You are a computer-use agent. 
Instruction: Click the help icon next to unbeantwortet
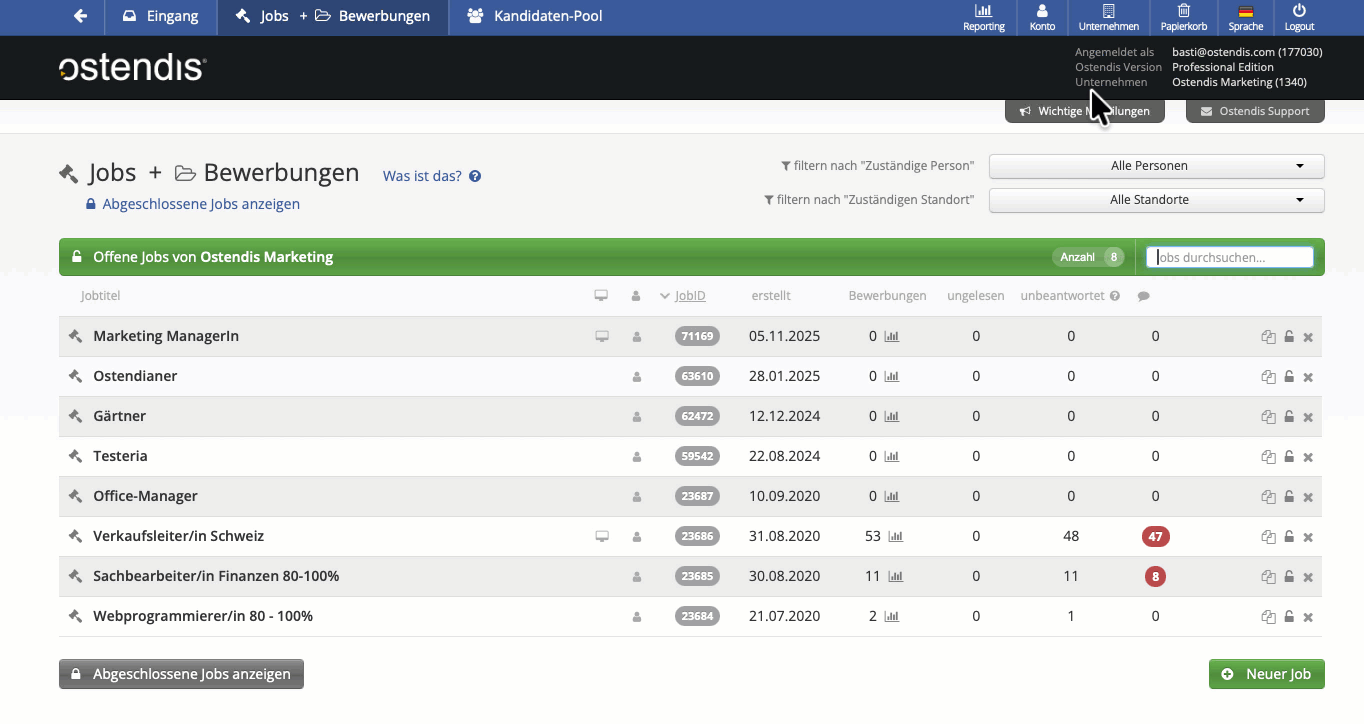pyautogui.click(x=1115, y=296)
